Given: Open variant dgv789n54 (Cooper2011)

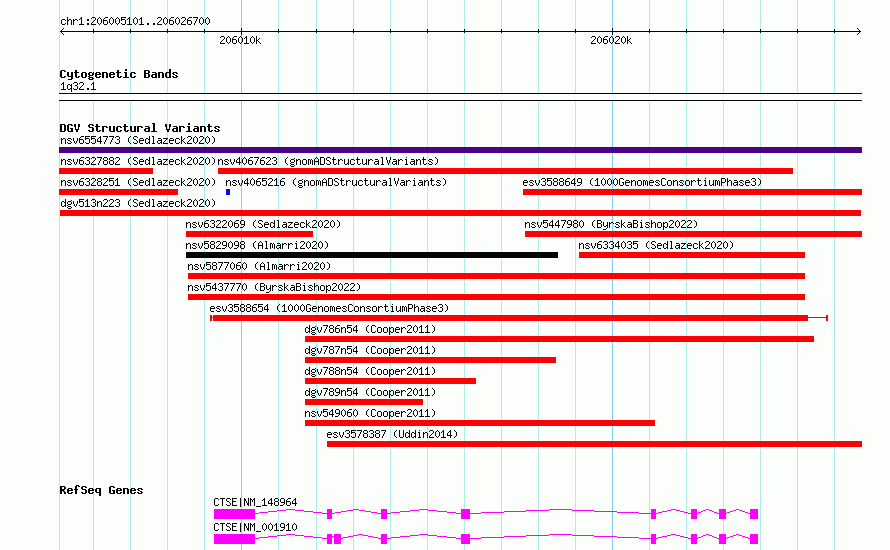Looking at the screenshot, I should [x=370, y=392].
